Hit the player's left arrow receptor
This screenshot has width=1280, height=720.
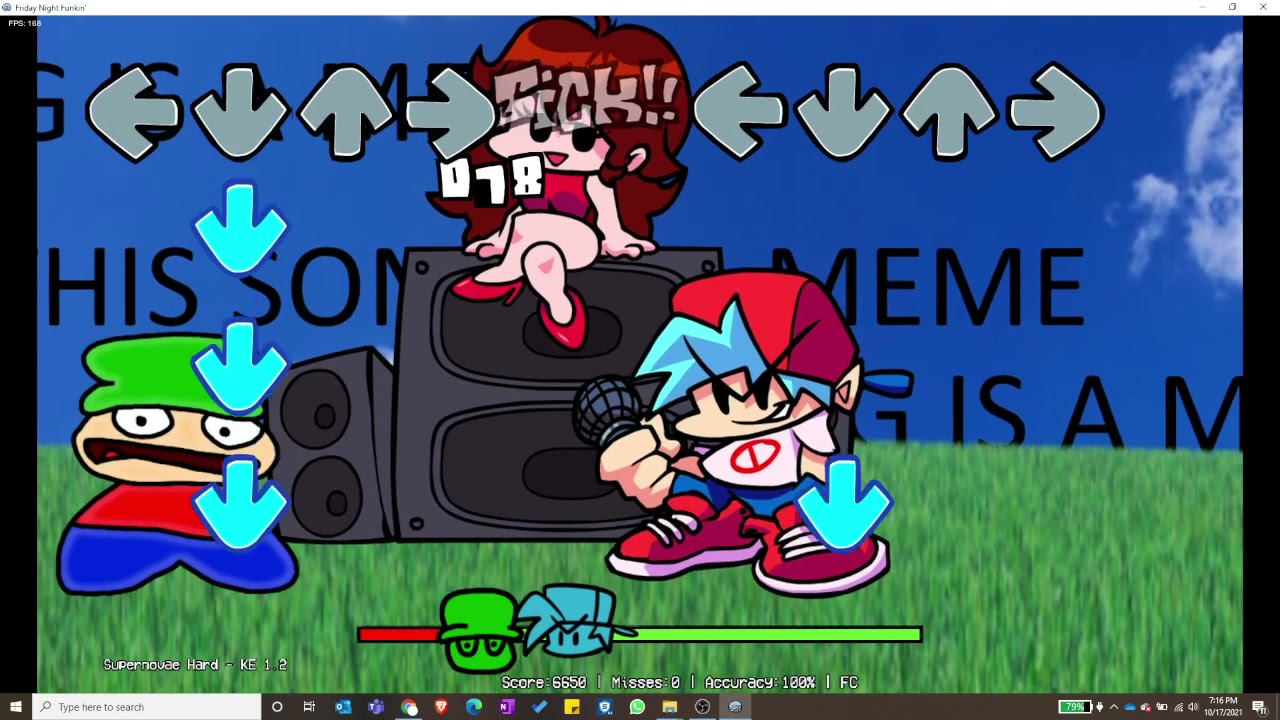[740, 112]
